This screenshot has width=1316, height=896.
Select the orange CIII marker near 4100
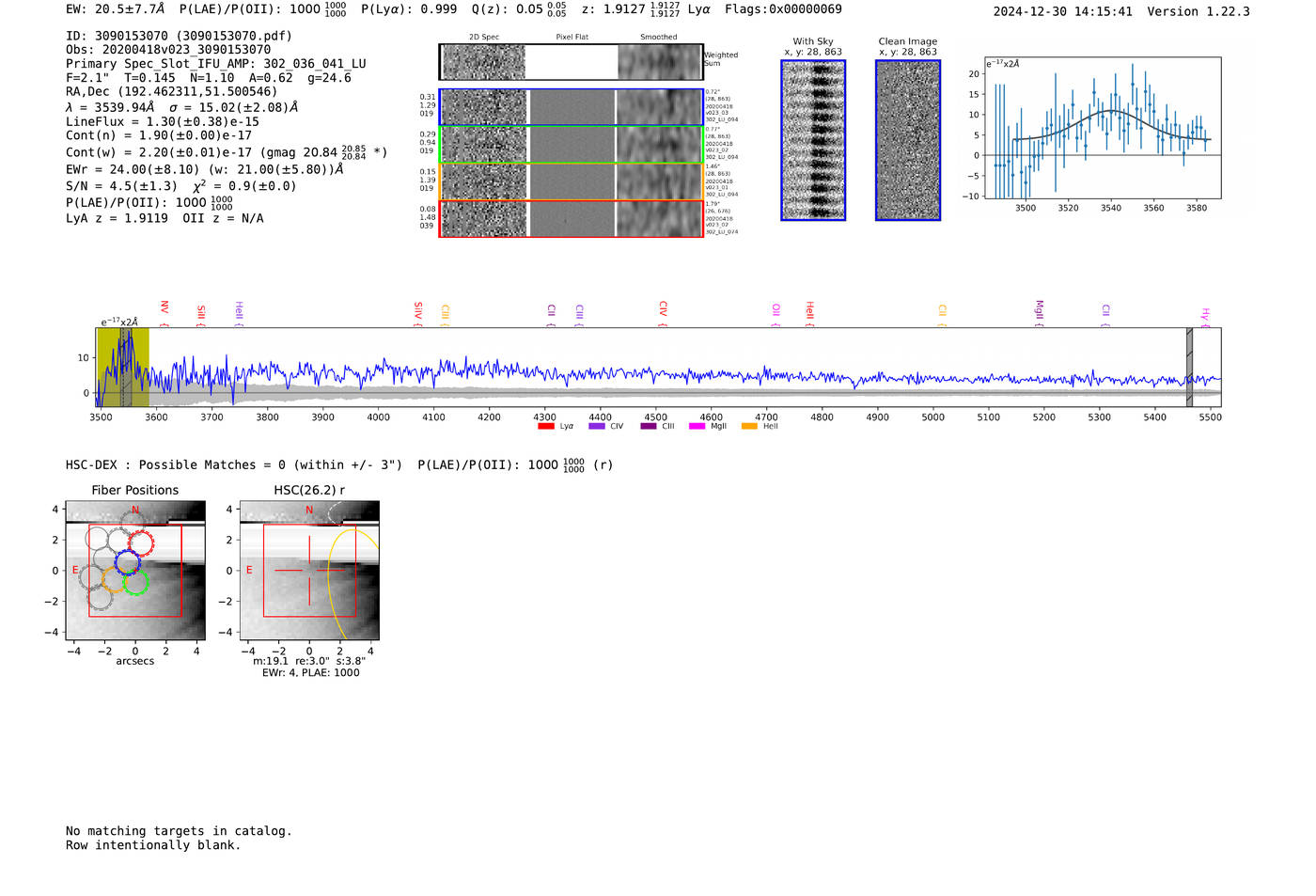coord(446,315)
